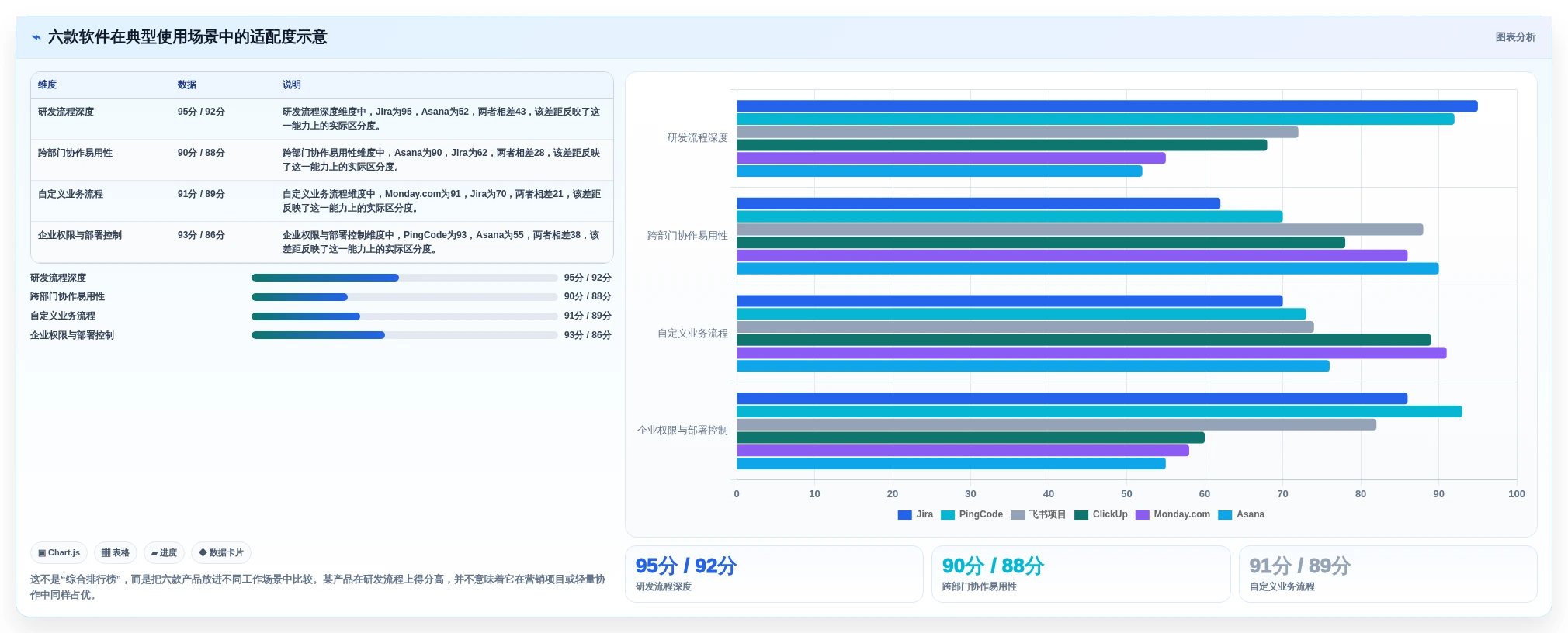Click the 研发流程深度 chart axis label

[697, 138]
